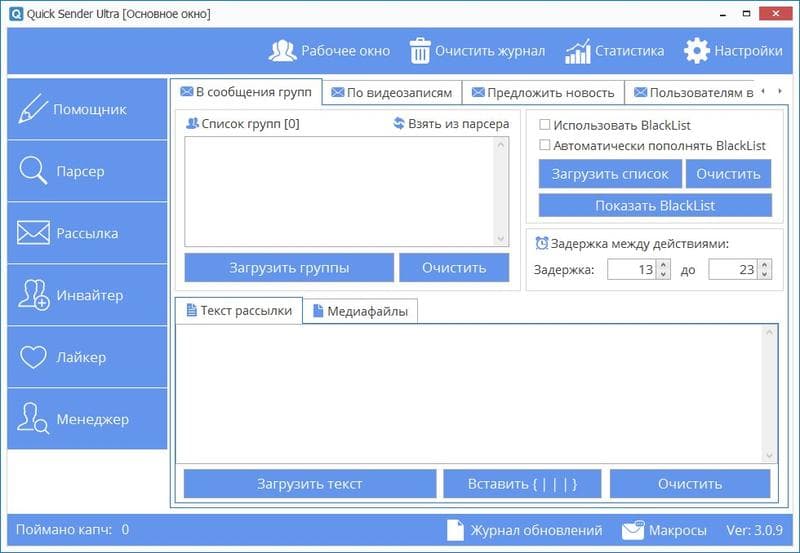Increase minimum delay value 13
Screen dimensions: 800x553
pyautogui.click(x=663, y=265)
